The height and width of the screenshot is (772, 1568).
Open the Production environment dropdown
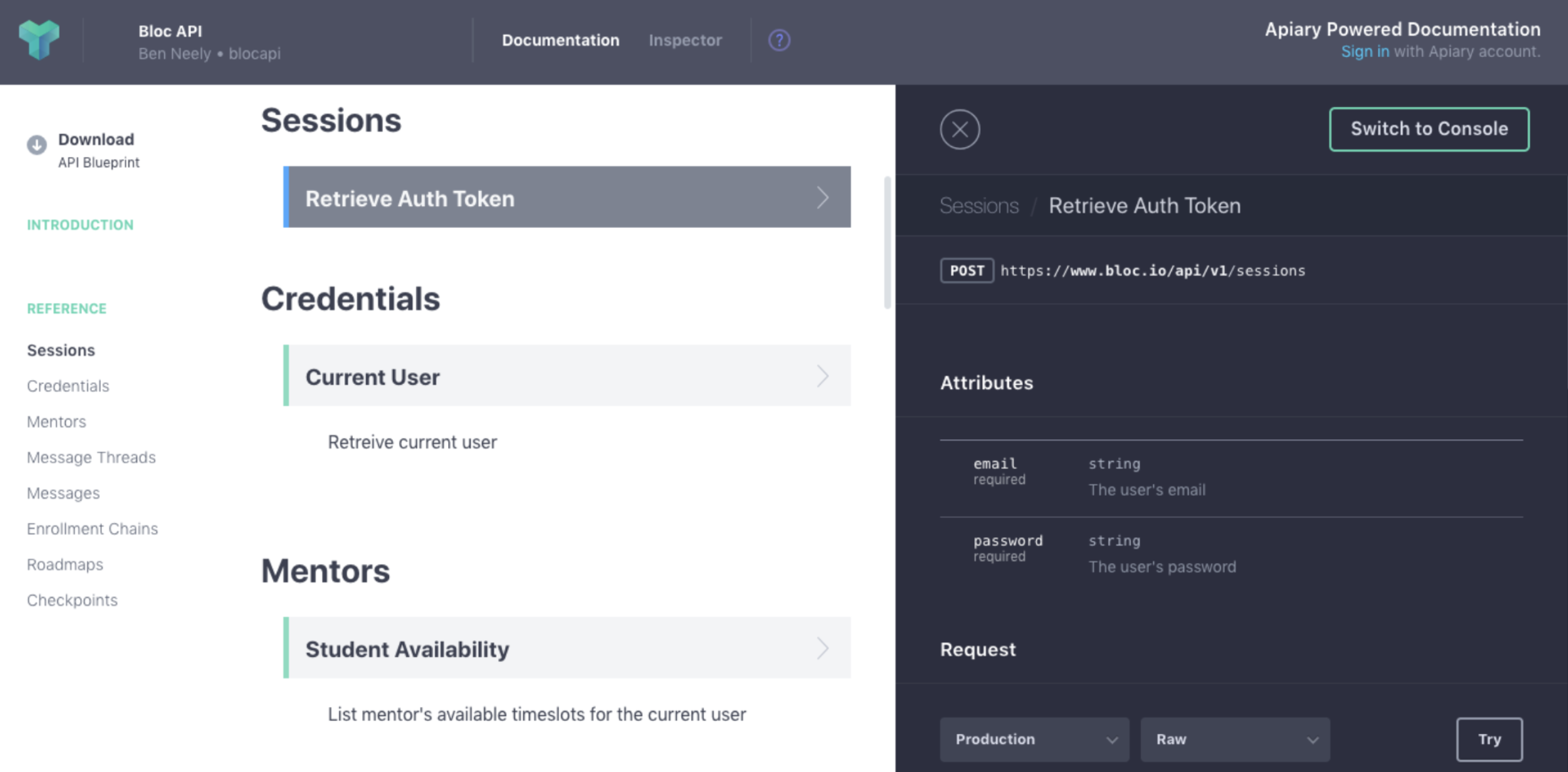click(1035, 739)
